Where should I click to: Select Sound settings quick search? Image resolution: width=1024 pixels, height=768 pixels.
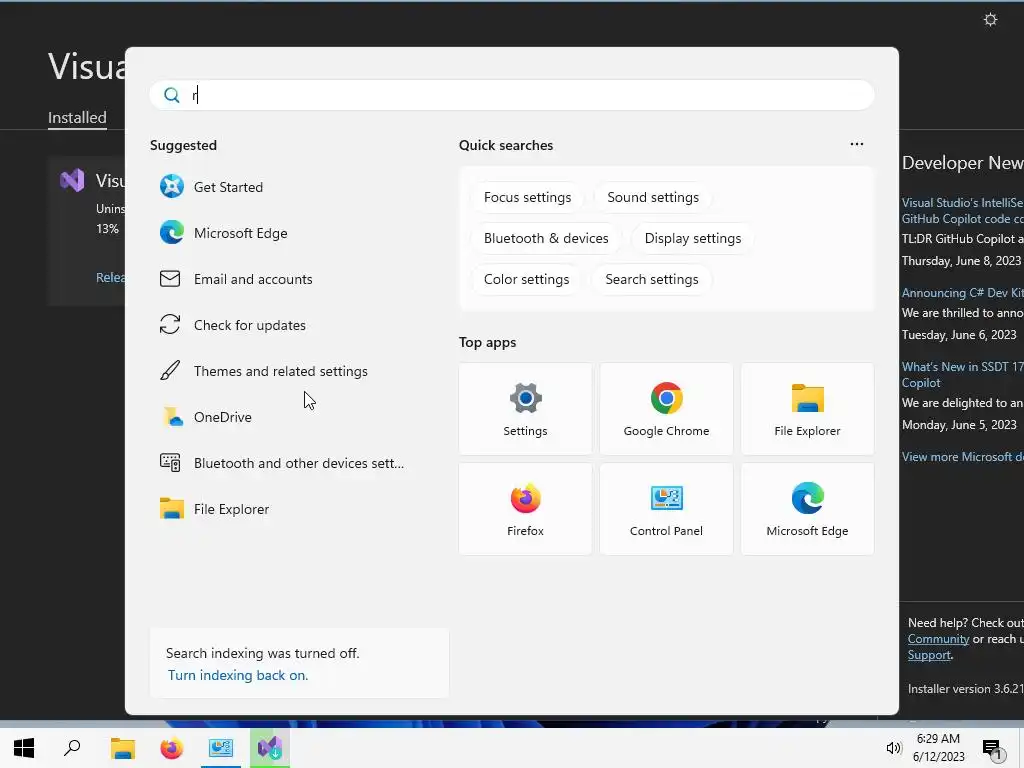653,197
